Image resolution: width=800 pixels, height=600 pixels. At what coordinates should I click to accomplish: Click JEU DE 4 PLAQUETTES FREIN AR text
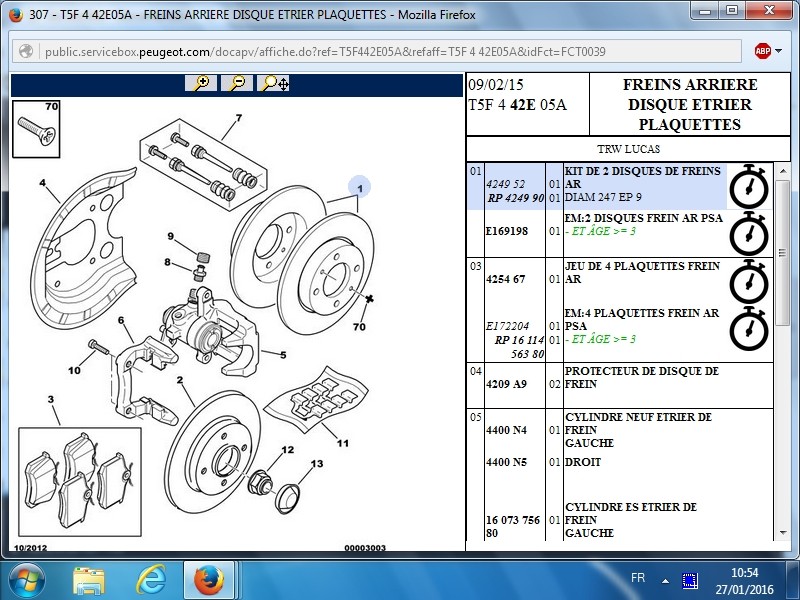(x=642, y=272)
